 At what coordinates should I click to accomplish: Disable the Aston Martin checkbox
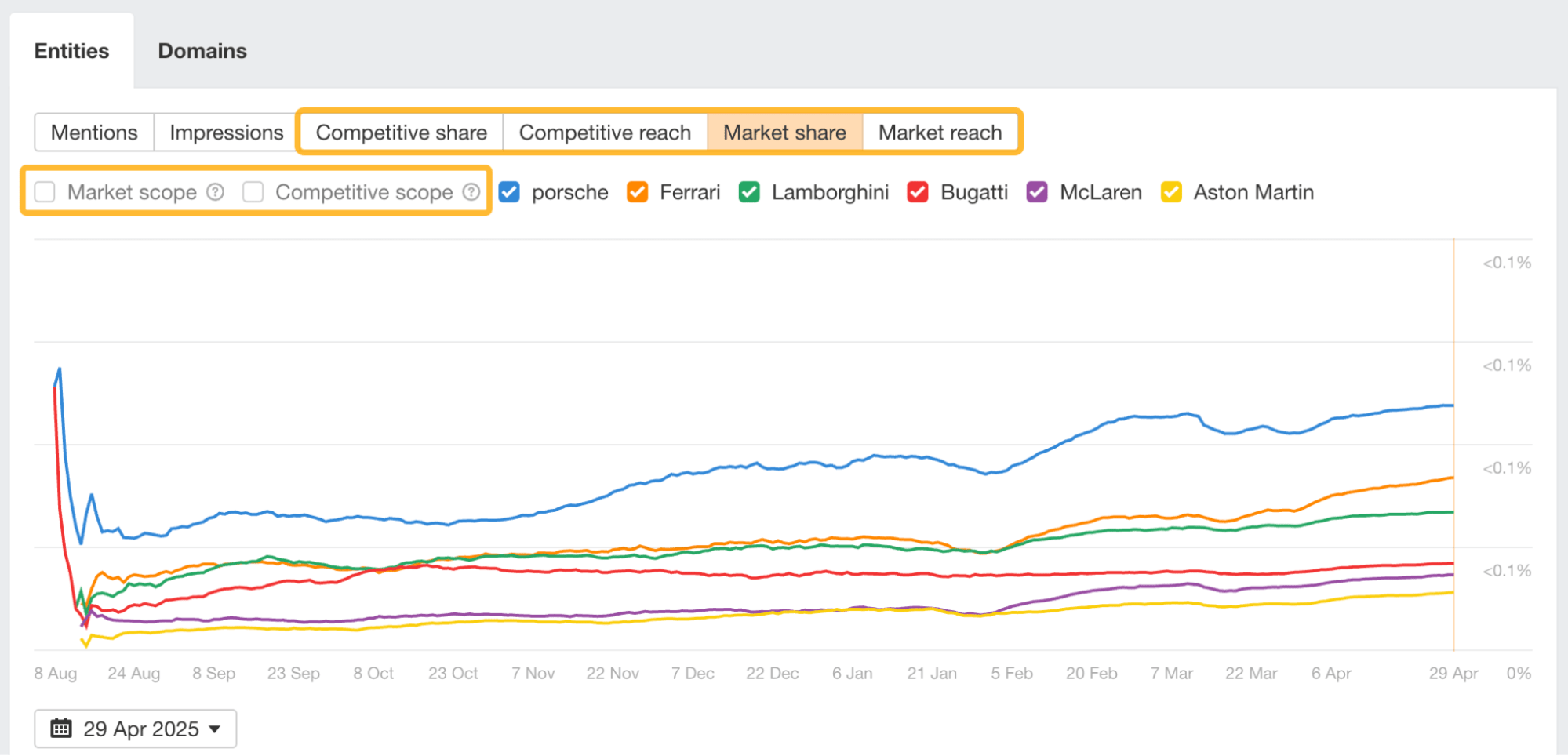point(1171,192)
